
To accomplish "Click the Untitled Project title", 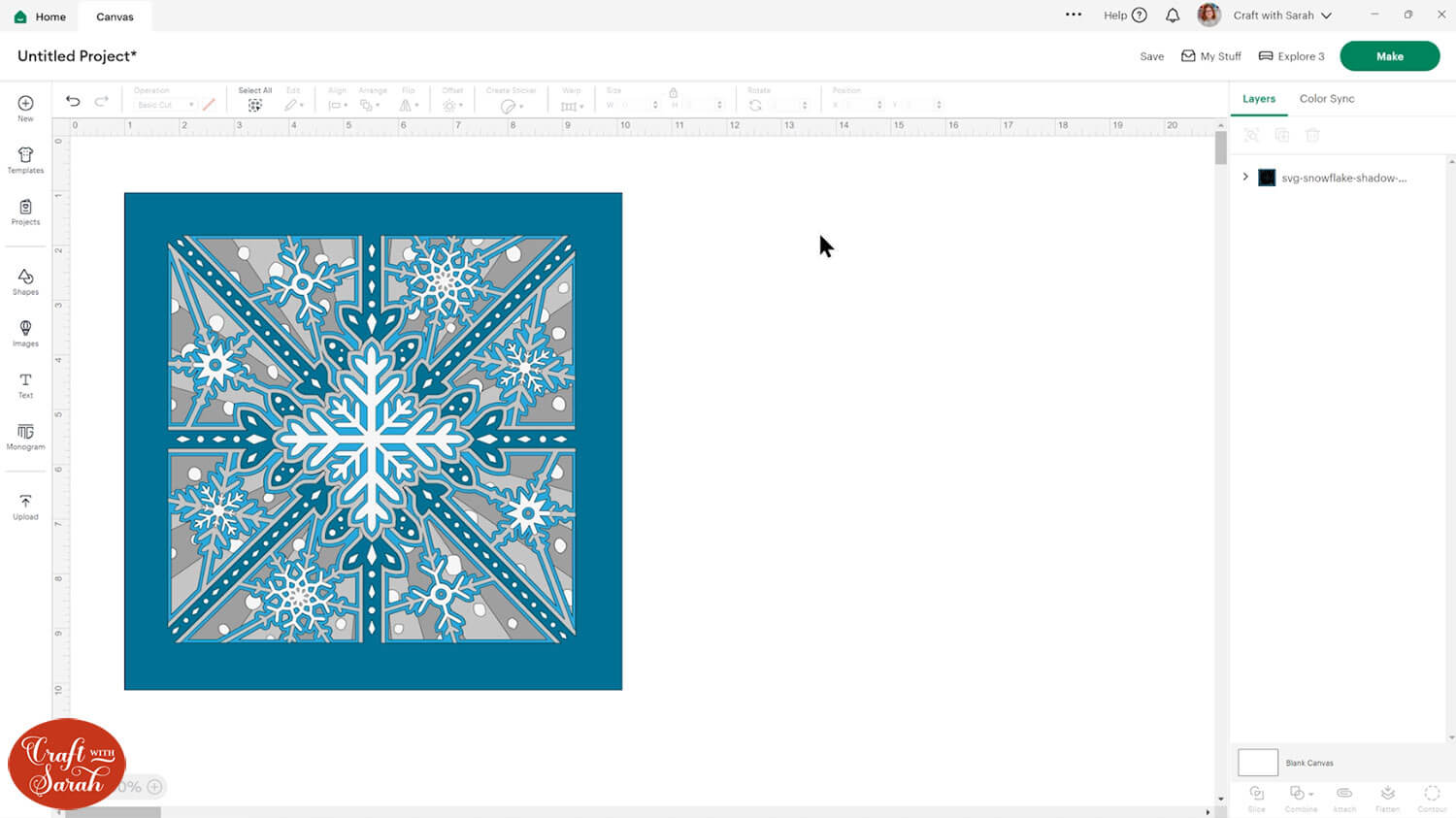I will tap(77, 56).
